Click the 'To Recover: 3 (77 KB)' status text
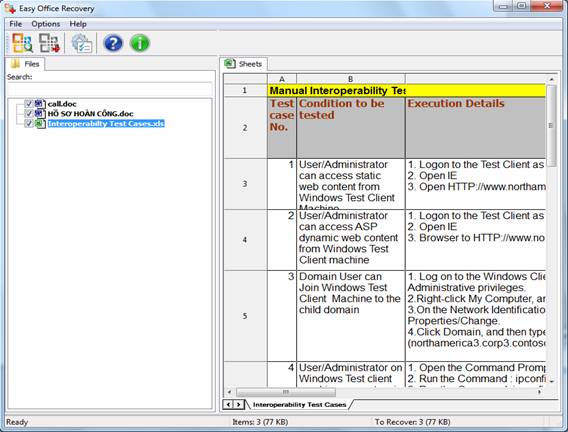 point(413,422)
